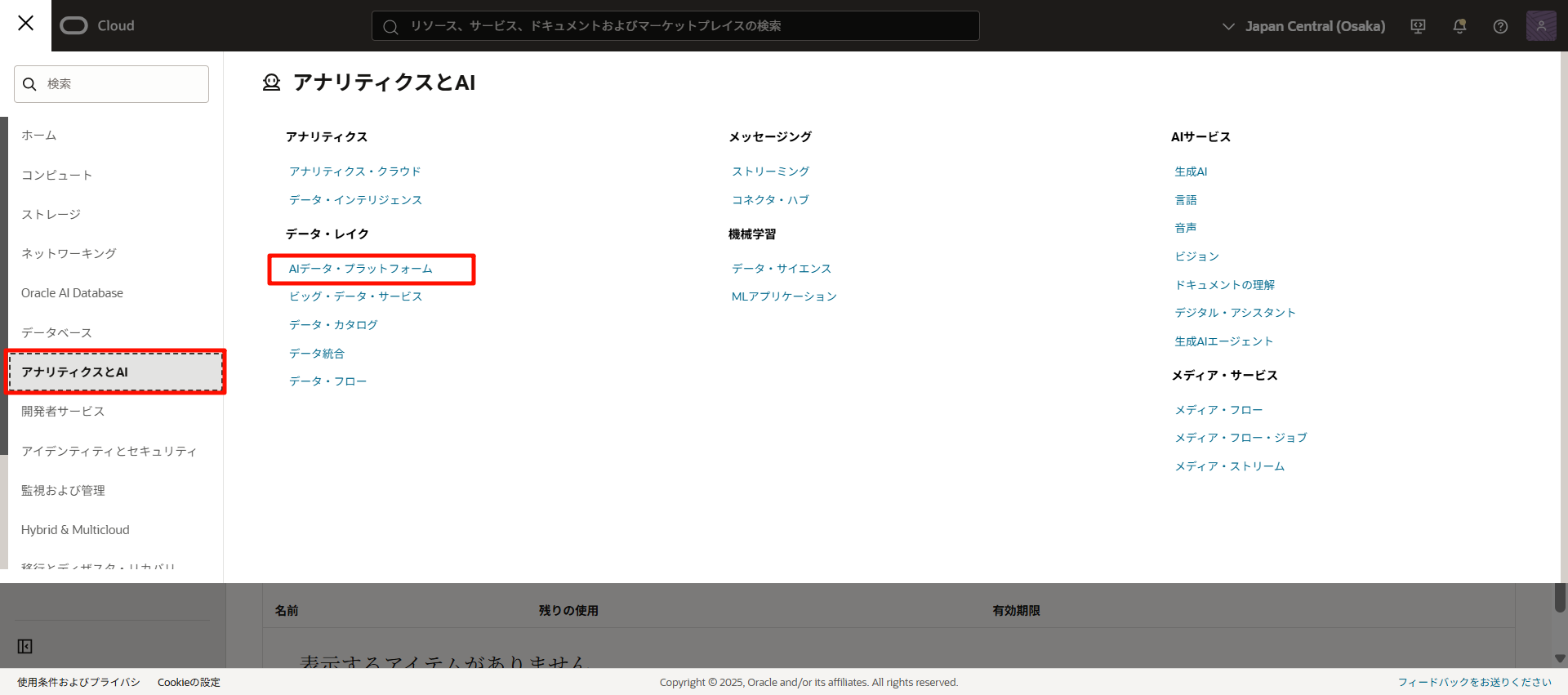Open コネクタ・ハブ link

click(x=770, y=200)
